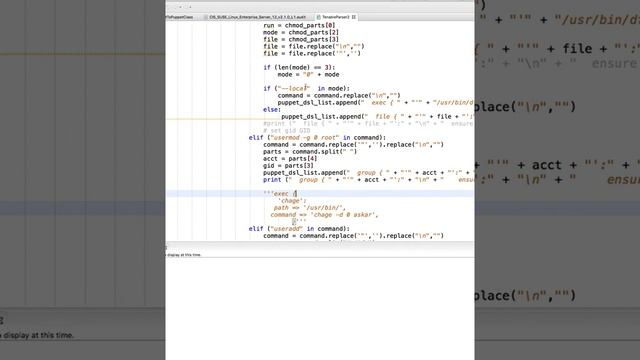Image resolution: width=640 pixels, height=360 pixels.
Task: Click the "path => '/usr/bin/'," line
Action: (310, 208)
